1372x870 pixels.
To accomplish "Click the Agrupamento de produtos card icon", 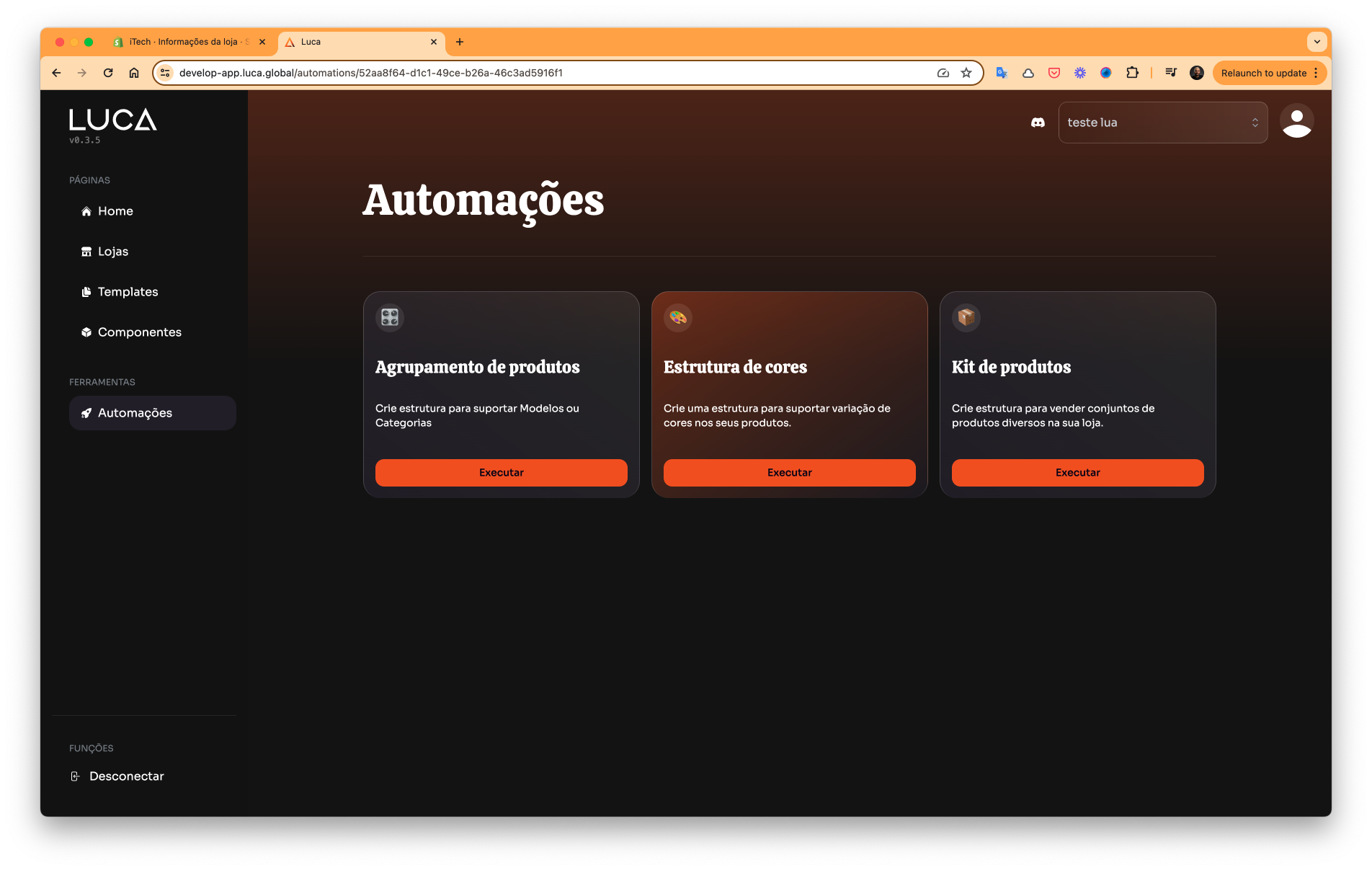I will (x=390, y=317).
